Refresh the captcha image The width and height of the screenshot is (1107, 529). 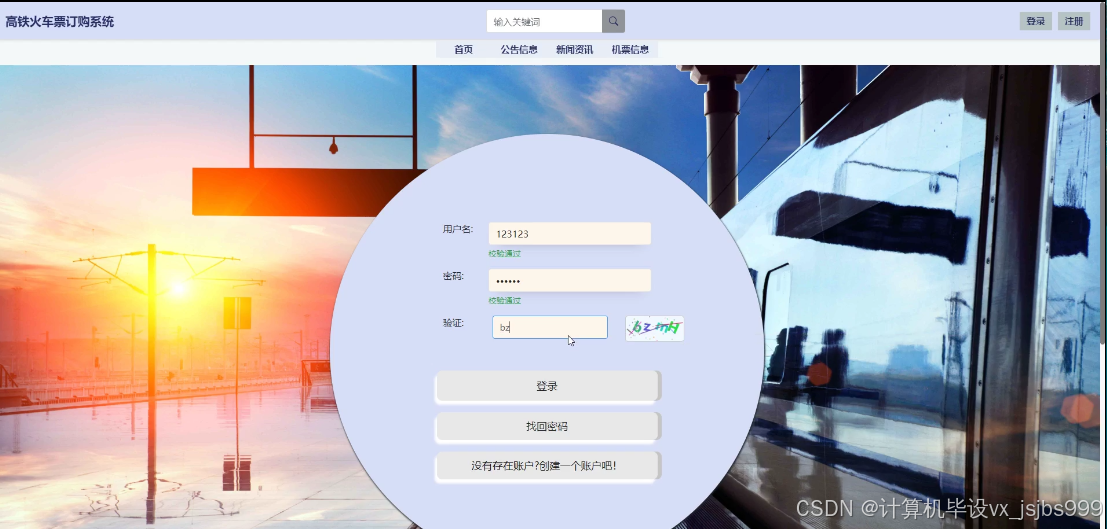point(654,328)
